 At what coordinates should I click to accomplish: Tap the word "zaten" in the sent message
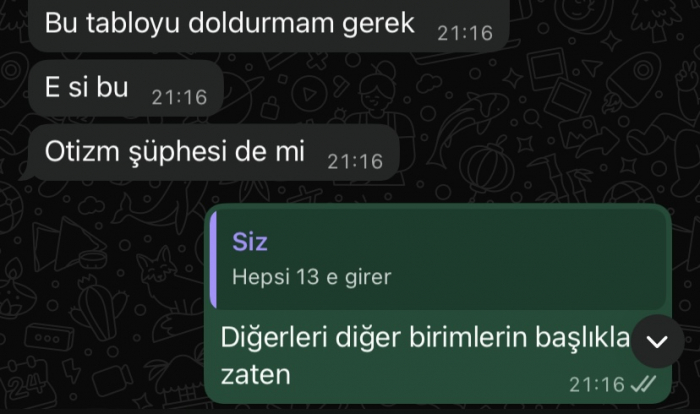coord(255,375)
